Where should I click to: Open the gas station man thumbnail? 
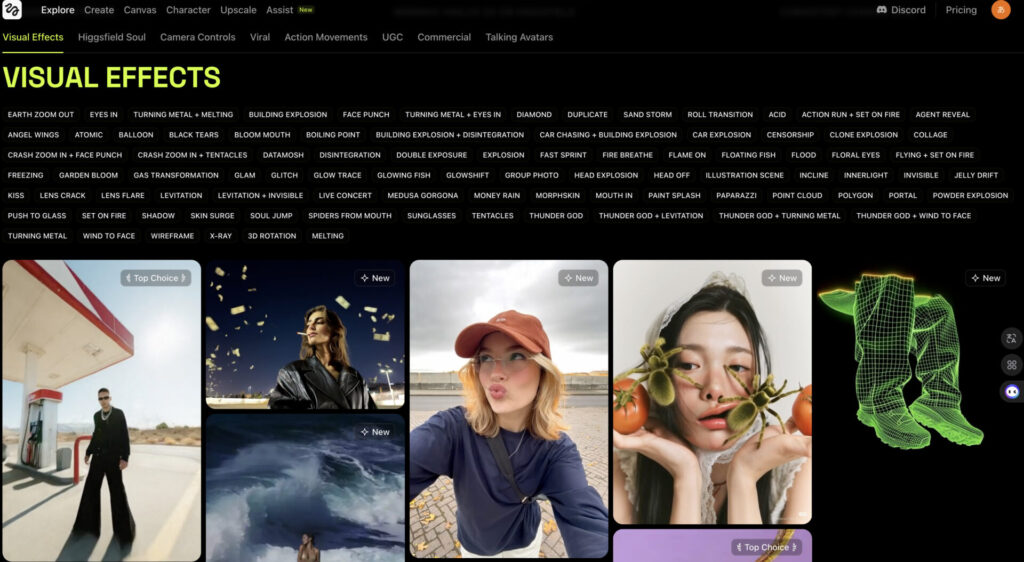pos(102,410)
